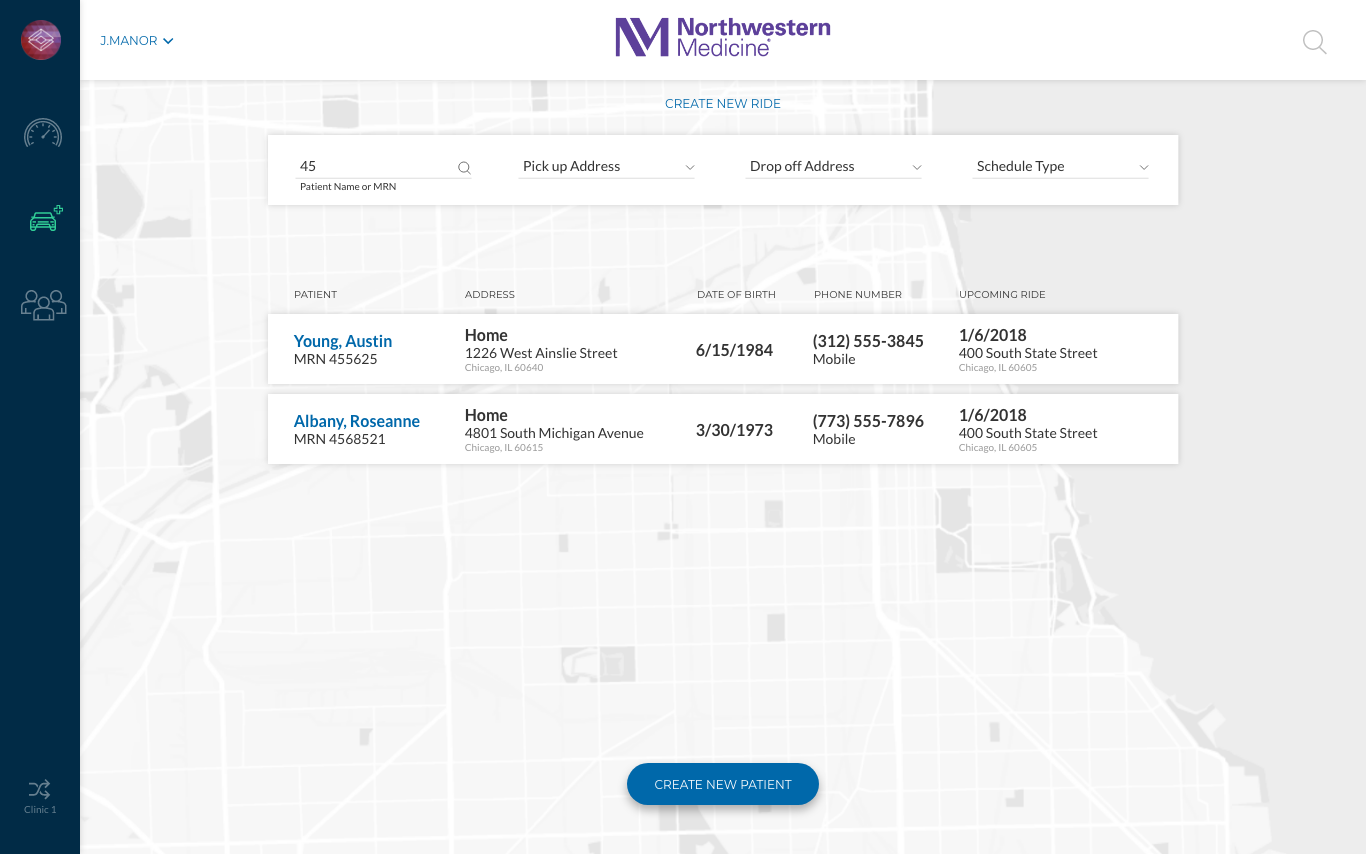Click the Create New Ride heading
1366x854 pixels.
(x=723, y=104)
